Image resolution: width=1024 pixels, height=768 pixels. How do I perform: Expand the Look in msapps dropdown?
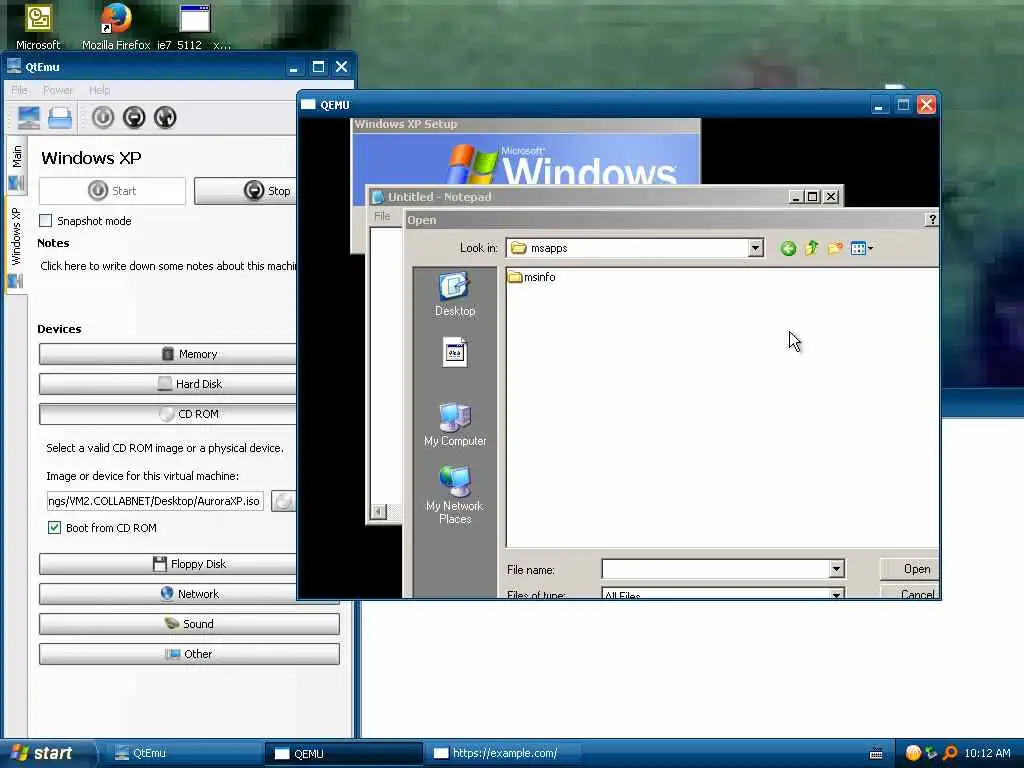pyautogui.click(x=756, y=248)
